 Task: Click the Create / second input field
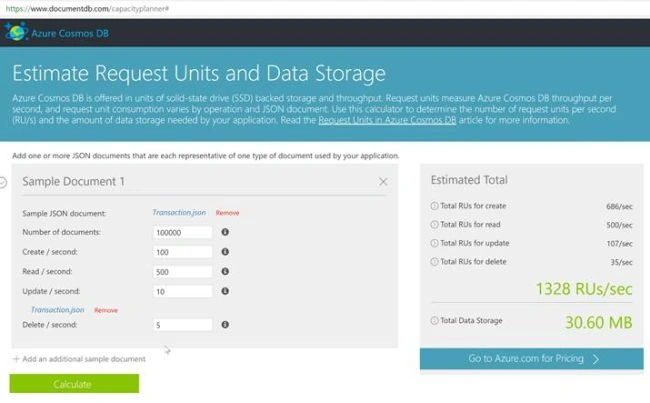(182, 252)
